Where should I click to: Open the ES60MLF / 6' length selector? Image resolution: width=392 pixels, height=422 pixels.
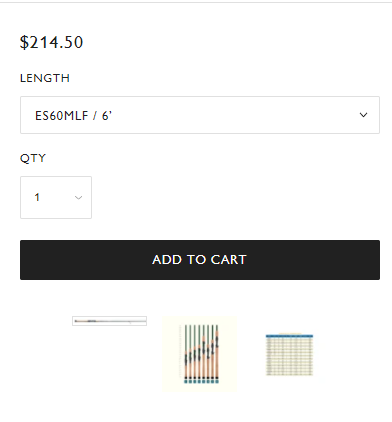point(200,115)
